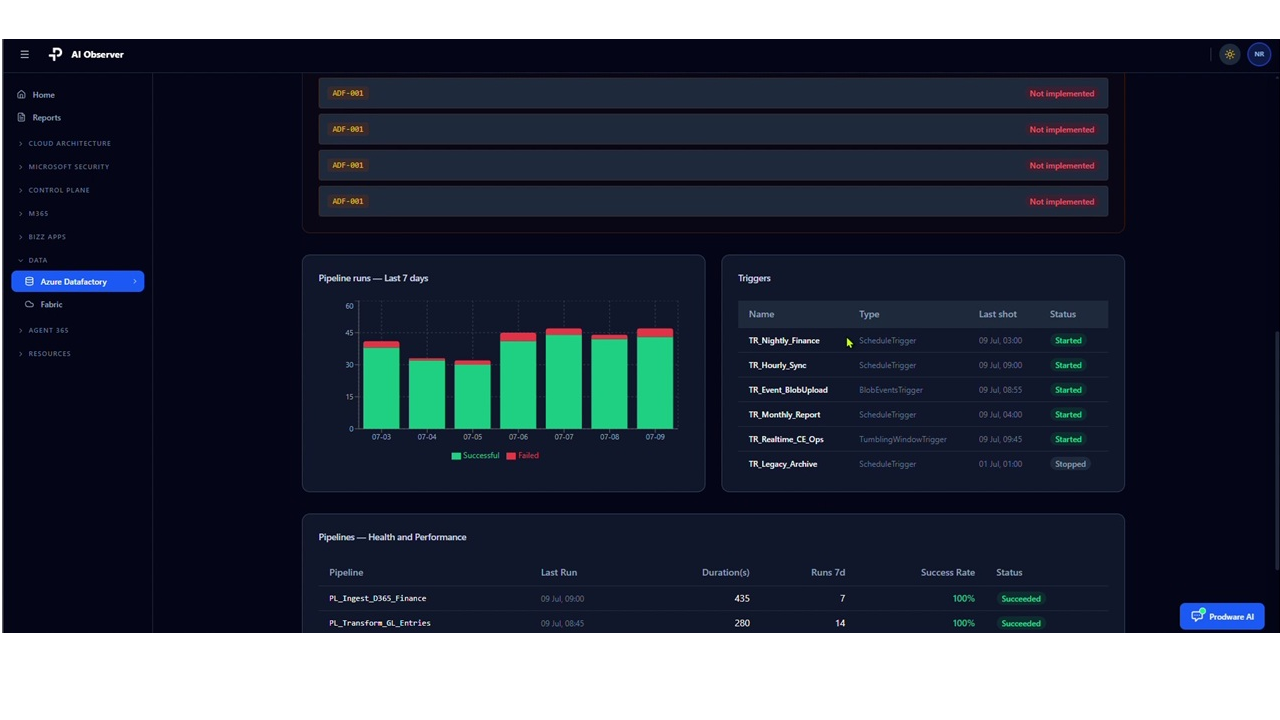
Task: Open the TR_Nightly_Finance trigger
Action: tap(784, 341)
